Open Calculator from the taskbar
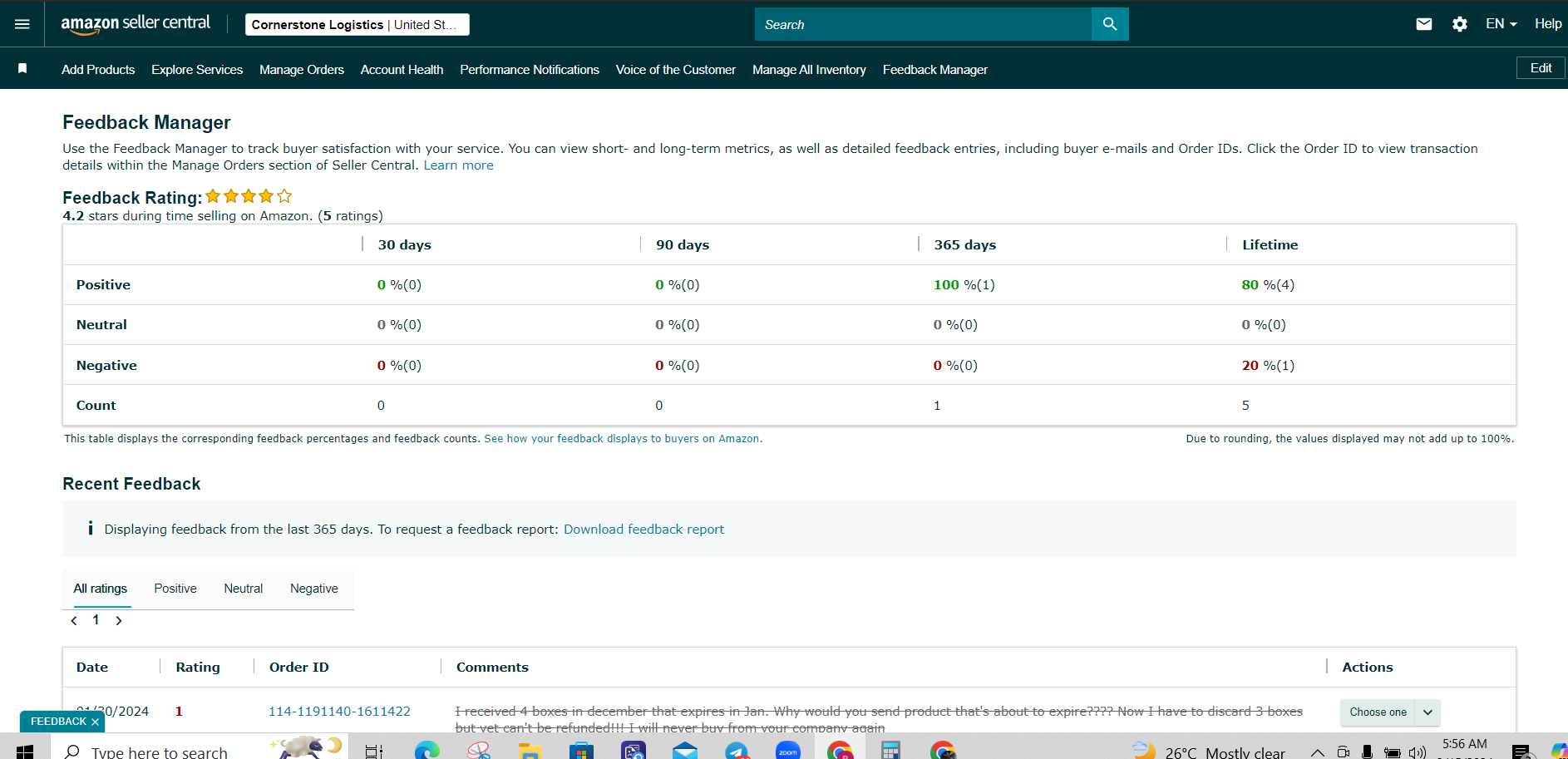 click(x=890, y=752)
